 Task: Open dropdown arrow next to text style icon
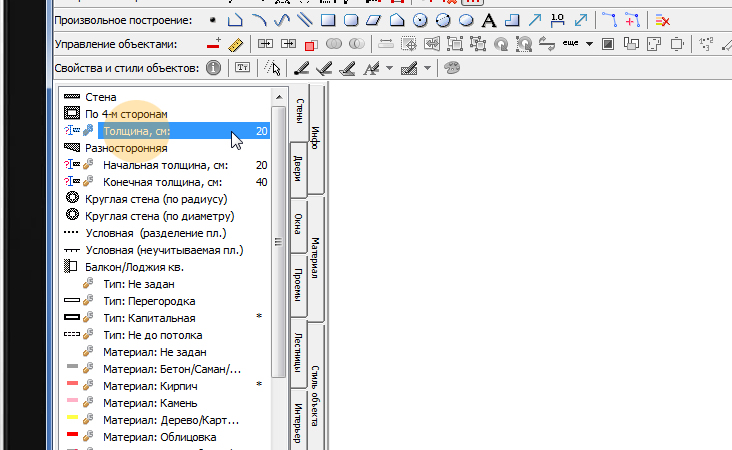pos(388,68)
